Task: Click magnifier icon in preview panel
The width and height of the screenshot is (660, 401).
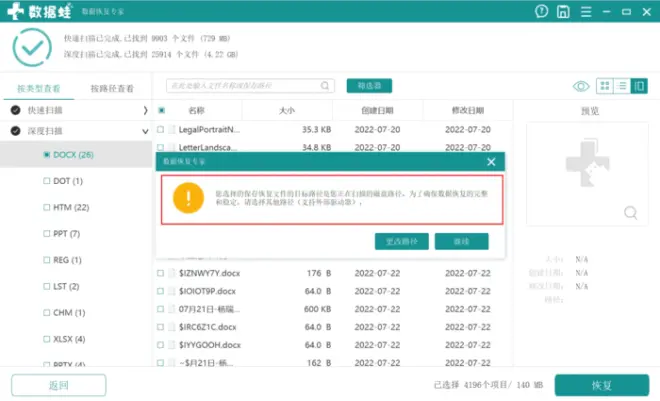Action: coord(630,212)
